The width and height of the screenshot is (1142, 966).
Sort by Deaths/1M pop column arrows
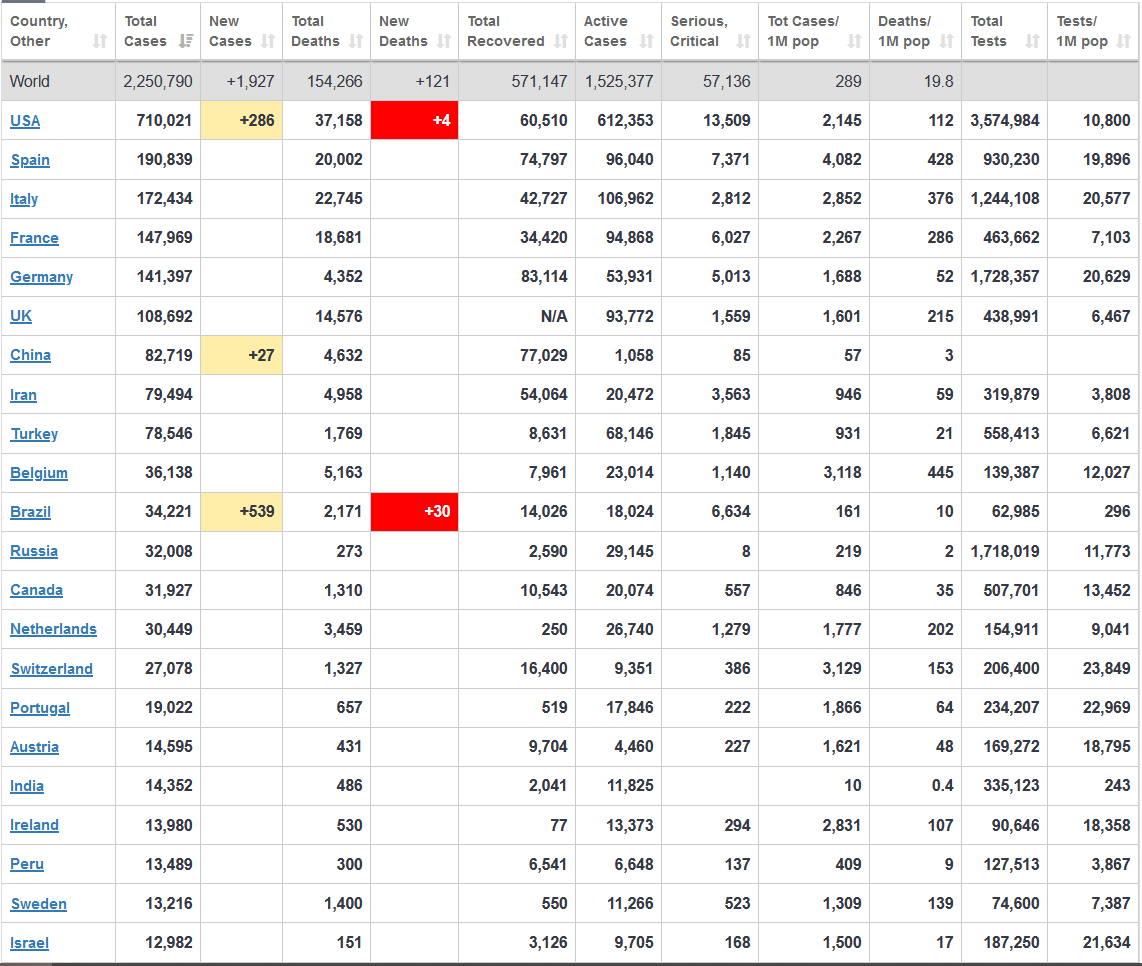[x=946, y=42]
